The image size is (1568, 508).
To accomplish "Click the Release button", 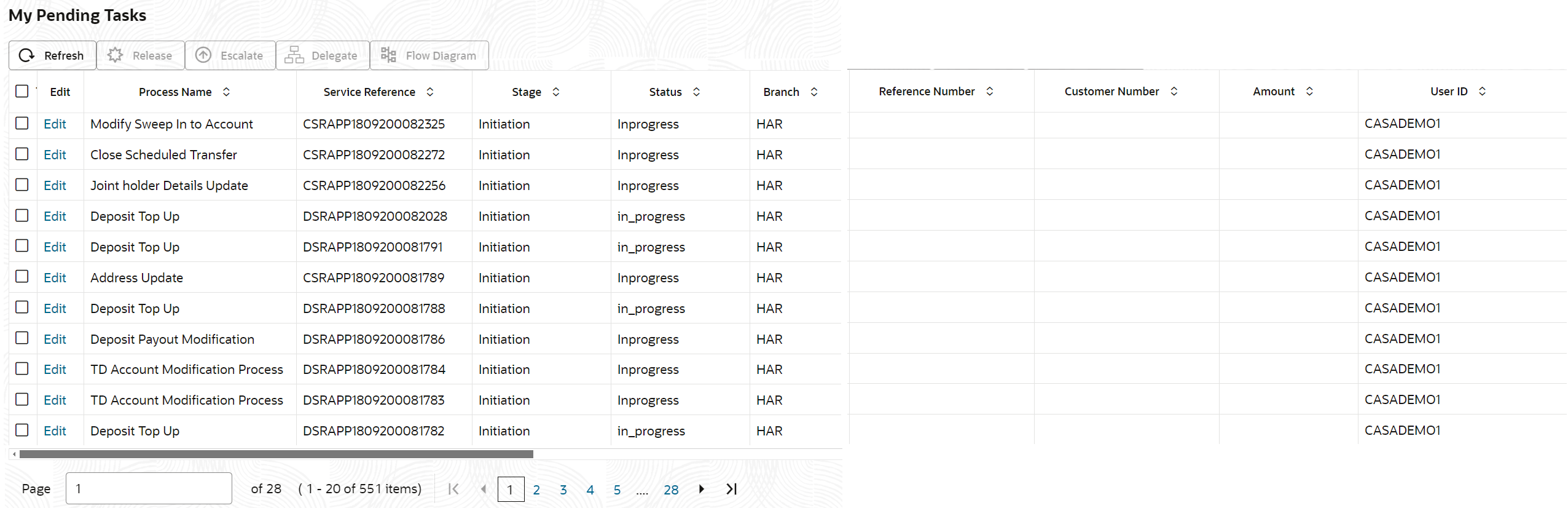I will (140, 55).
